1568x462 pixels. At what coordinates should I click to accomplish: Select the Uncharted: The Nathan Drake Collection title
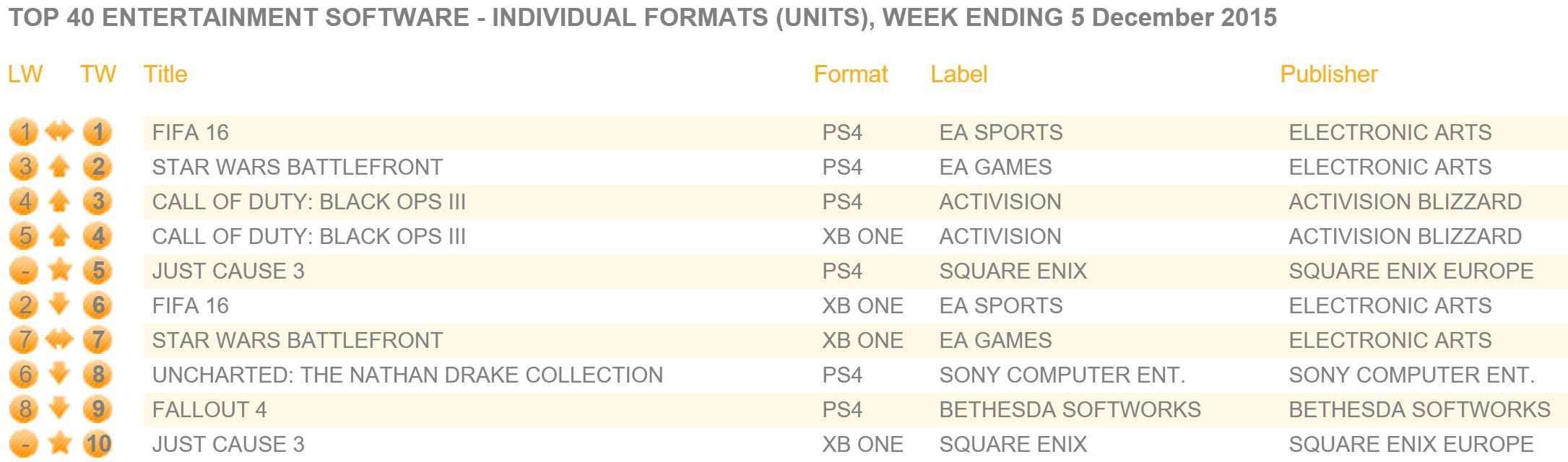pos(407,375)
